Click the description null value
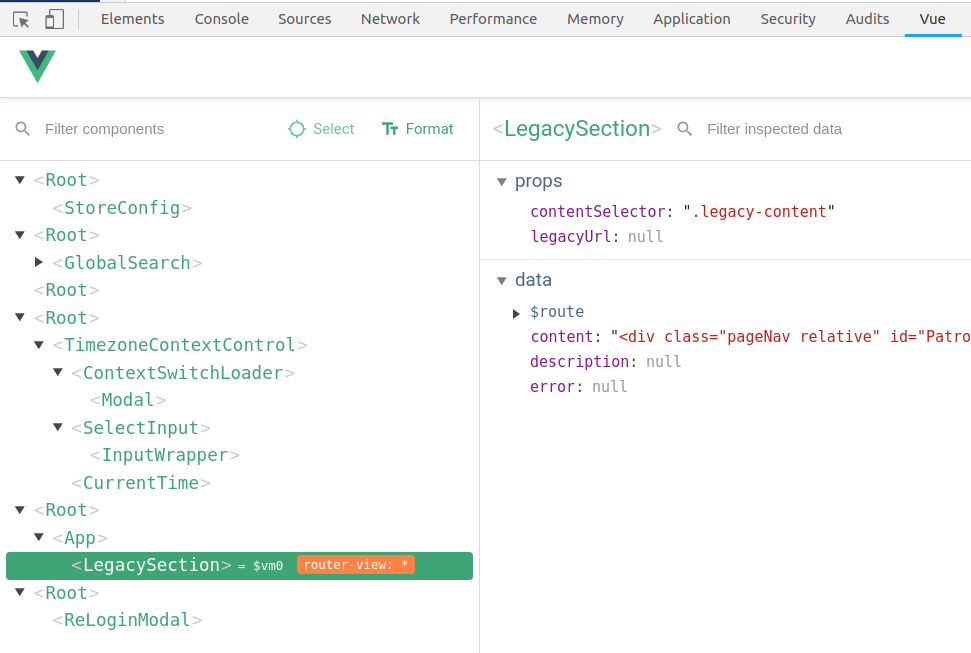Viewport: 971px width, 653px height. (x=663, y=361)
